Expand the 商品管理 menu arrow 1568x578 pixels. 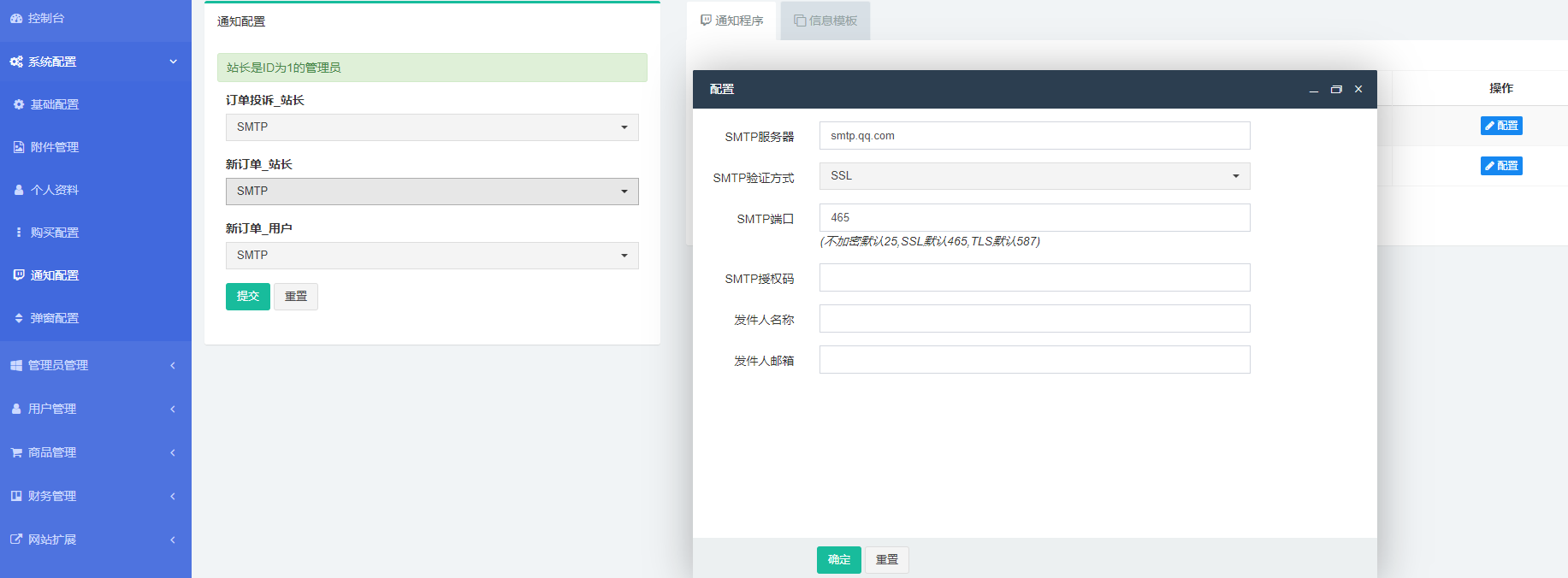tap(173, 452)
